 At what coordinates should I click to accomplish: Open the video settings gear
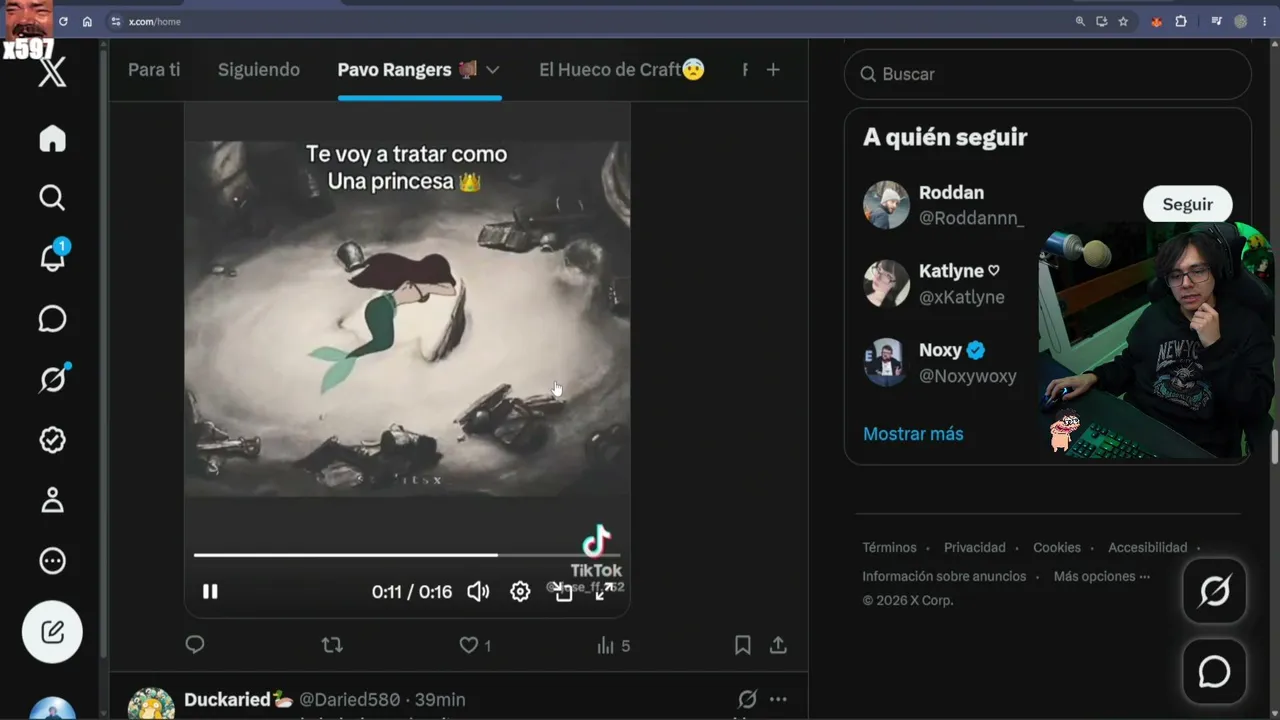point(520,591)
